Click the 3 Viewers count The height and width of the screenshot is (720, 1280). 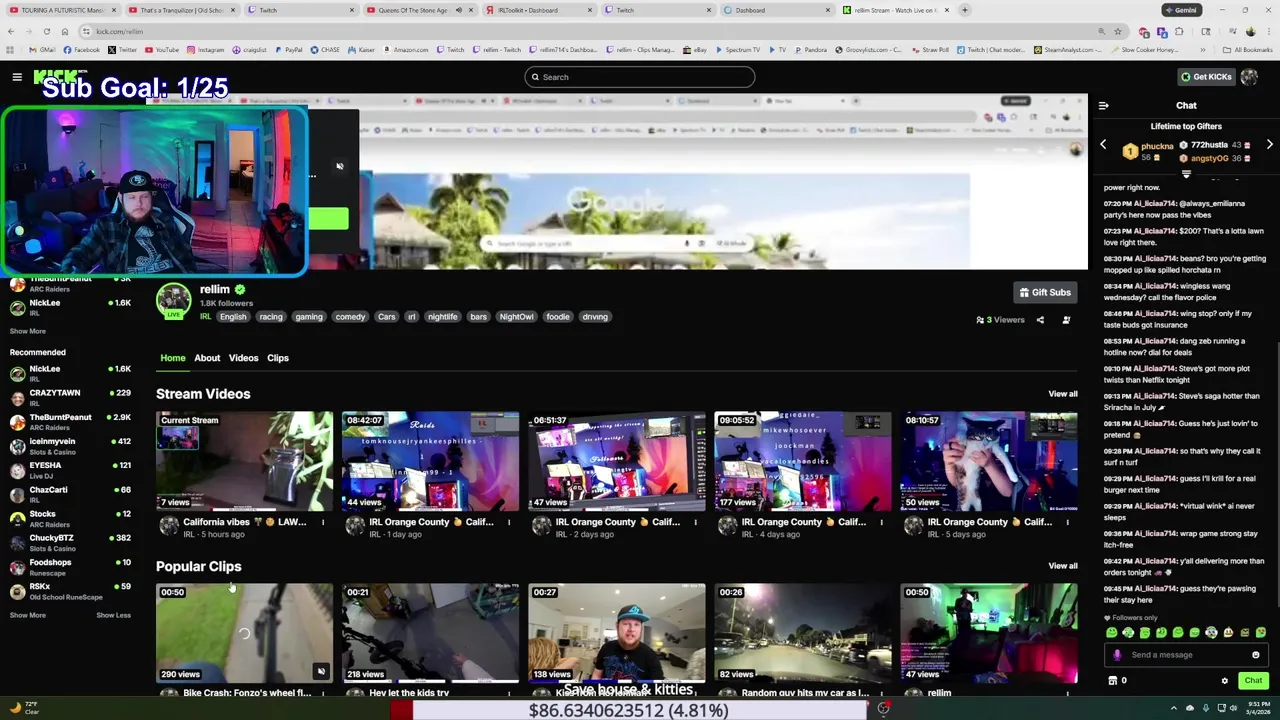click(1000, 320)
